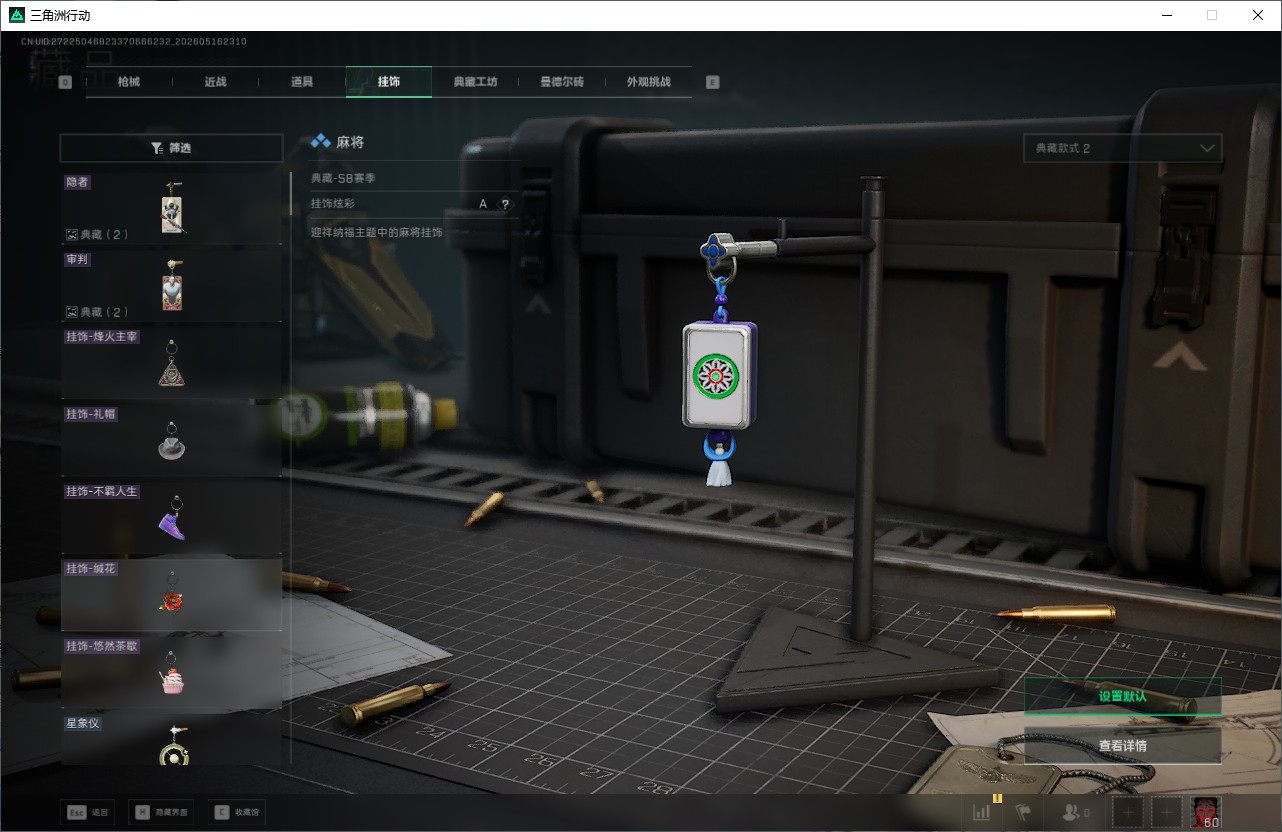
Task: Expand the 典藏款式 2 dropdown
Action: point(1122,148)
